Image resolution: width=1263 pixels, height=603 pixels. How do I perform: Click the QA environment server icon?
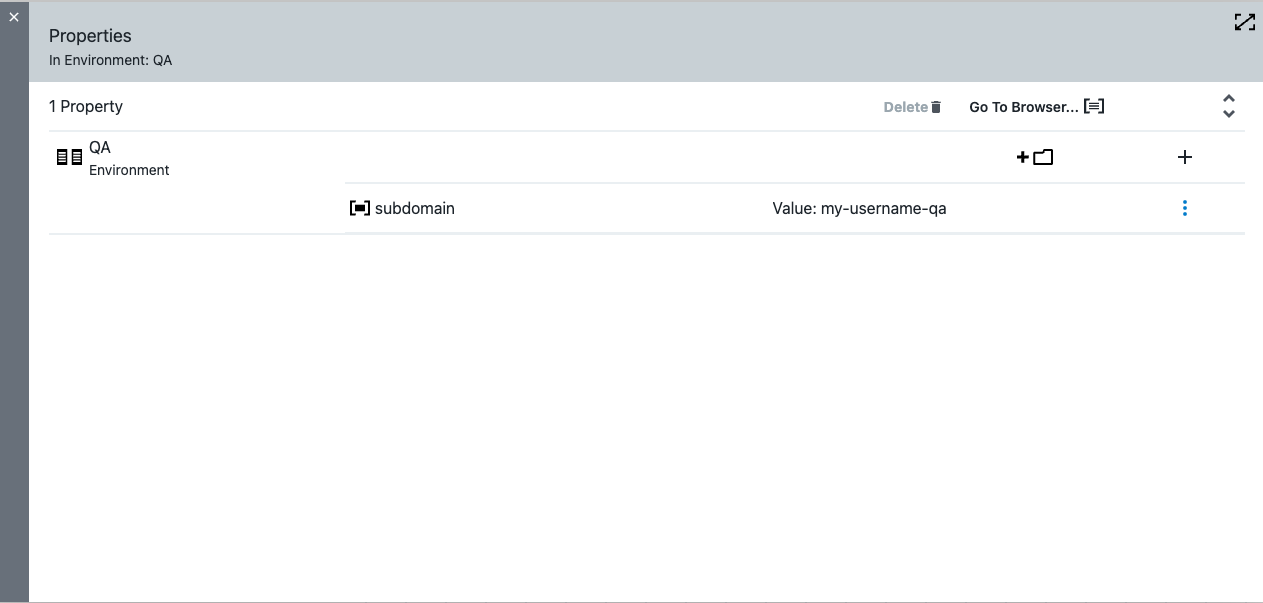[x=69, y=157]
